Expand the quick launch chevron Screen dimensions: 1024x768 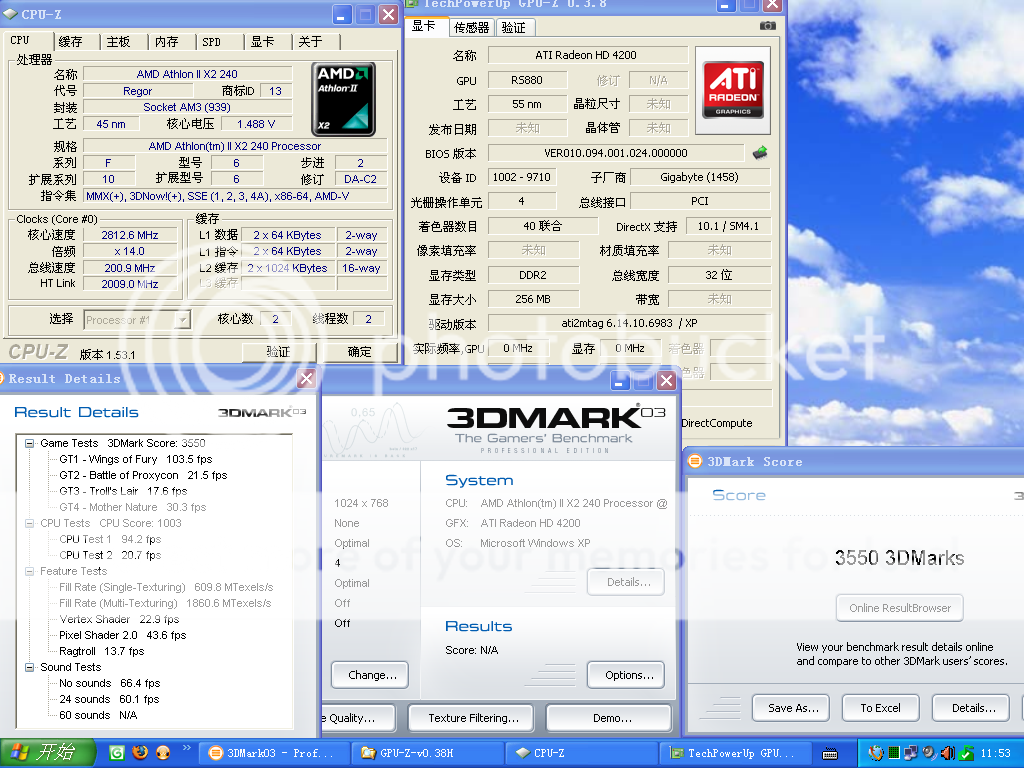[x=186, y=748]
